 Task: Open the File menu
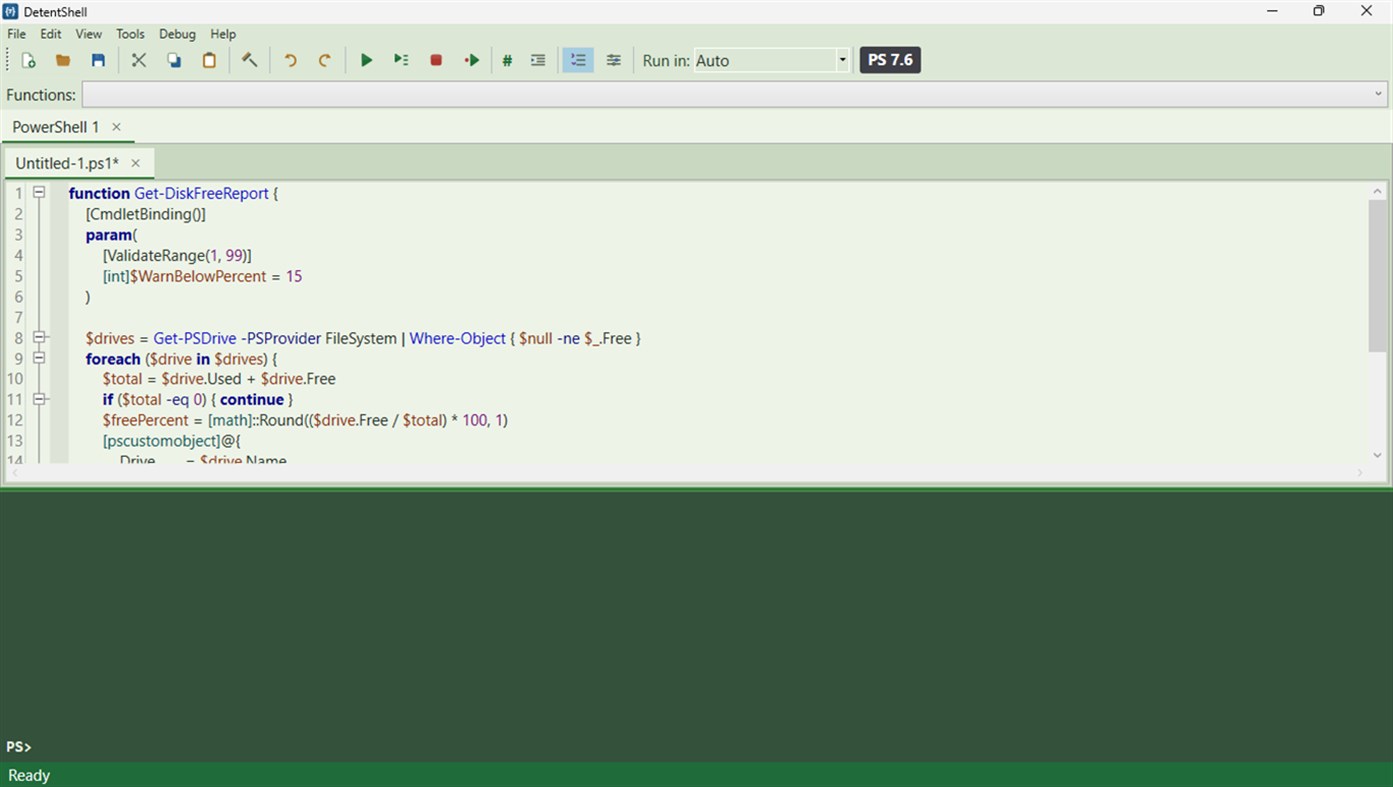17,34
